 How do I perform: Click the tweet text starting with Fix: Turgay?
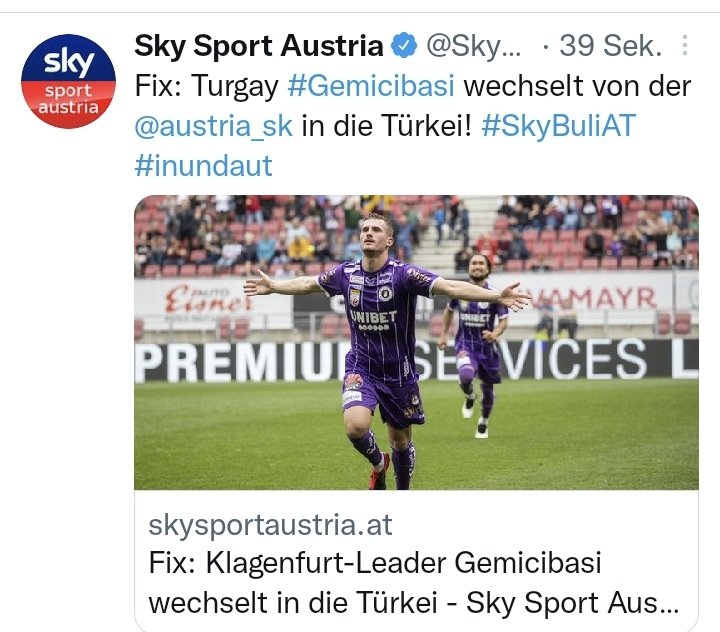click(412, 126)
